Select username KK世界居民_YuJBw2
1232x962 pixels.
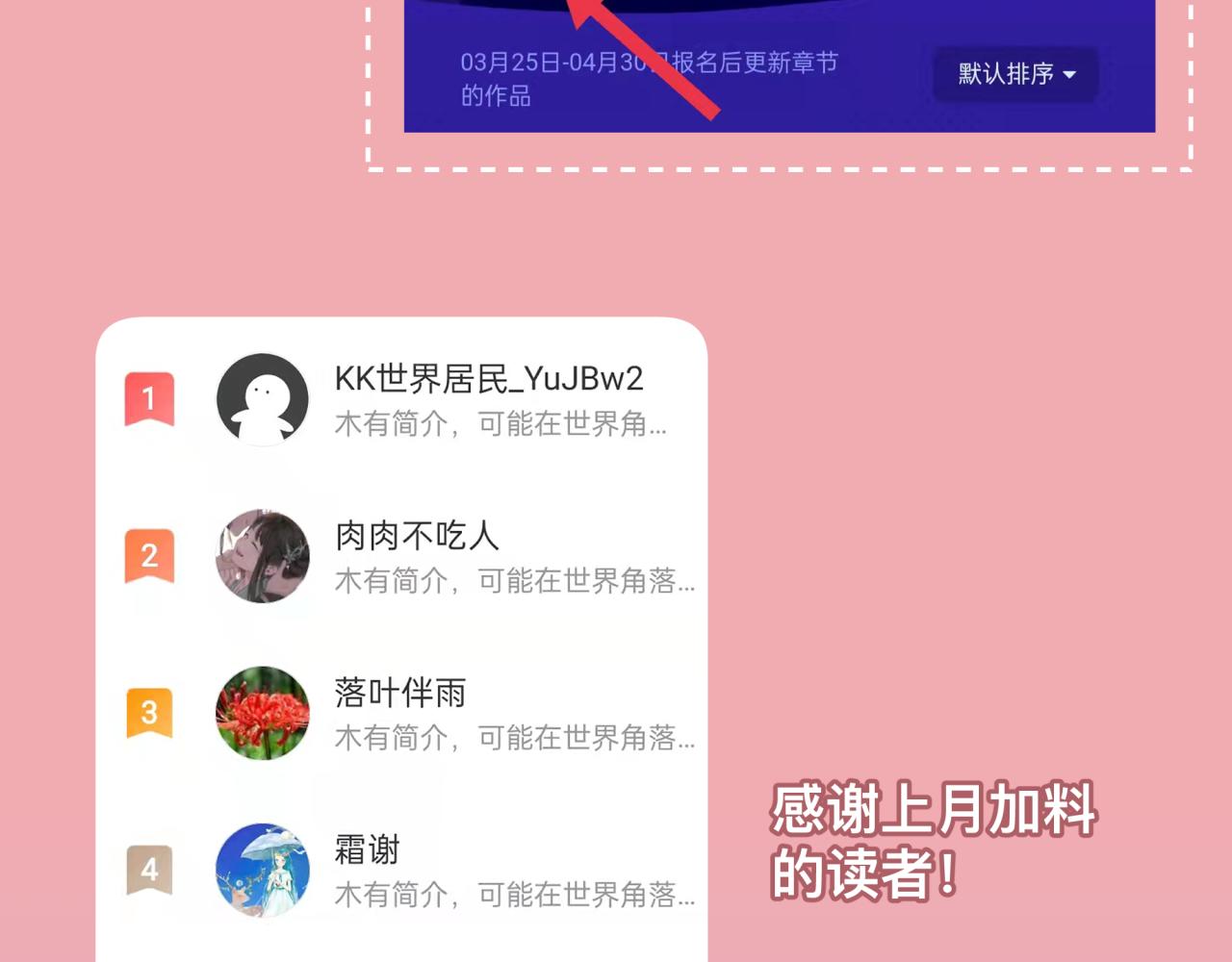[x=489, y=379]
